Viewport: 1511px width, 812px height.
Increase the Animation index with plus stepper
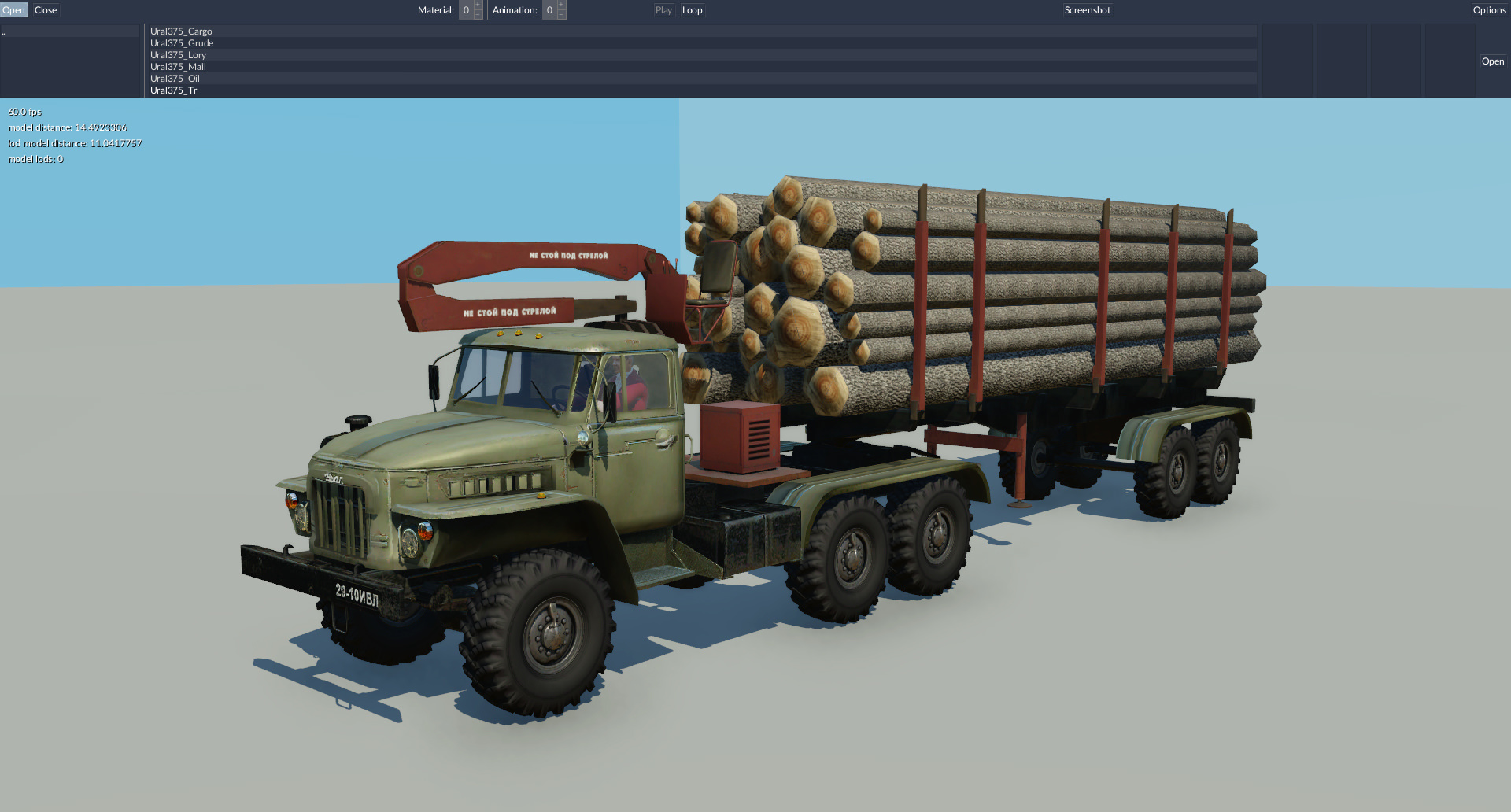pos(561,5)
